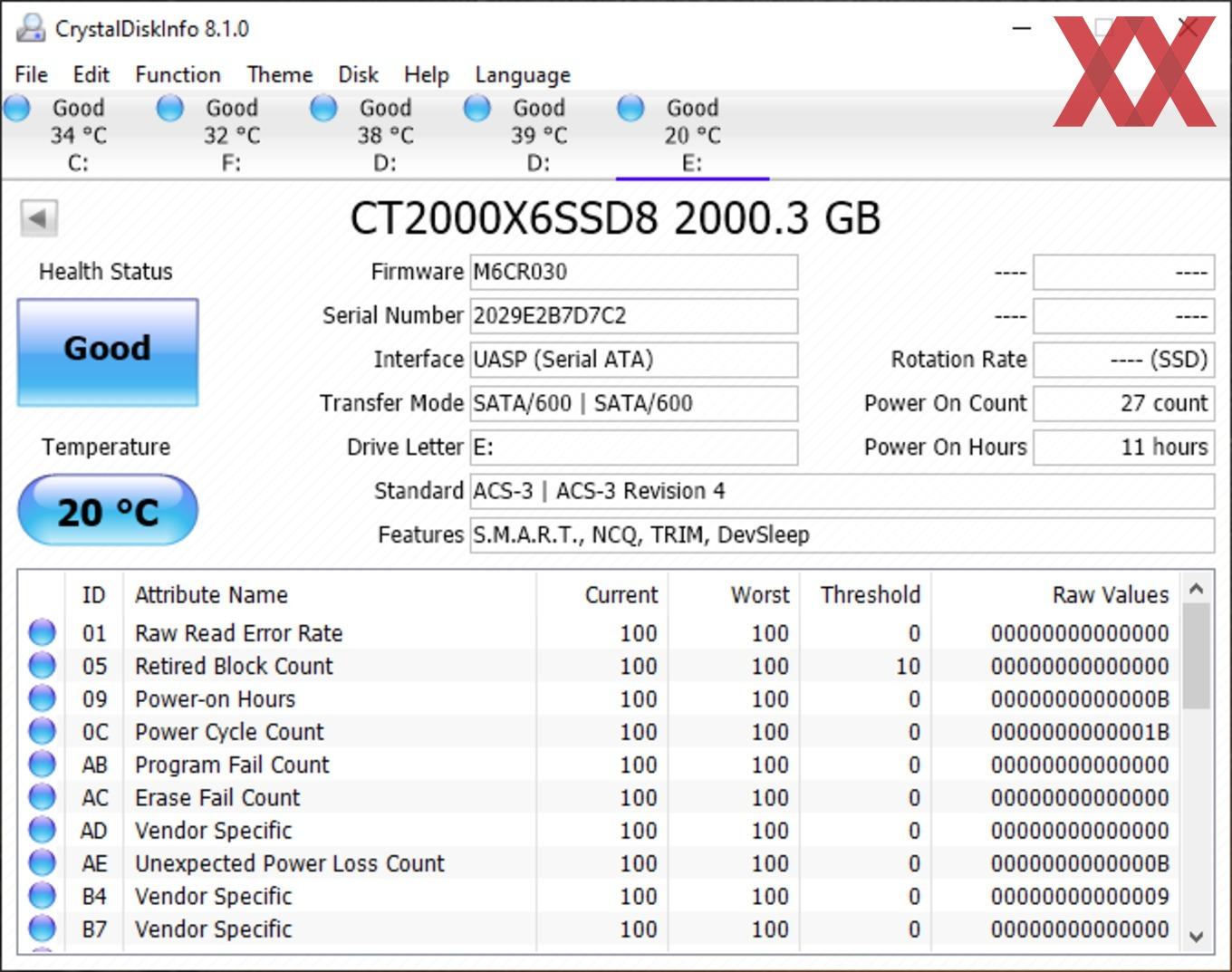The height and width of the screenshot is (972, 1232).
Task: Click status orb for B4 Vendor Specific
Action: pos(42,895)
